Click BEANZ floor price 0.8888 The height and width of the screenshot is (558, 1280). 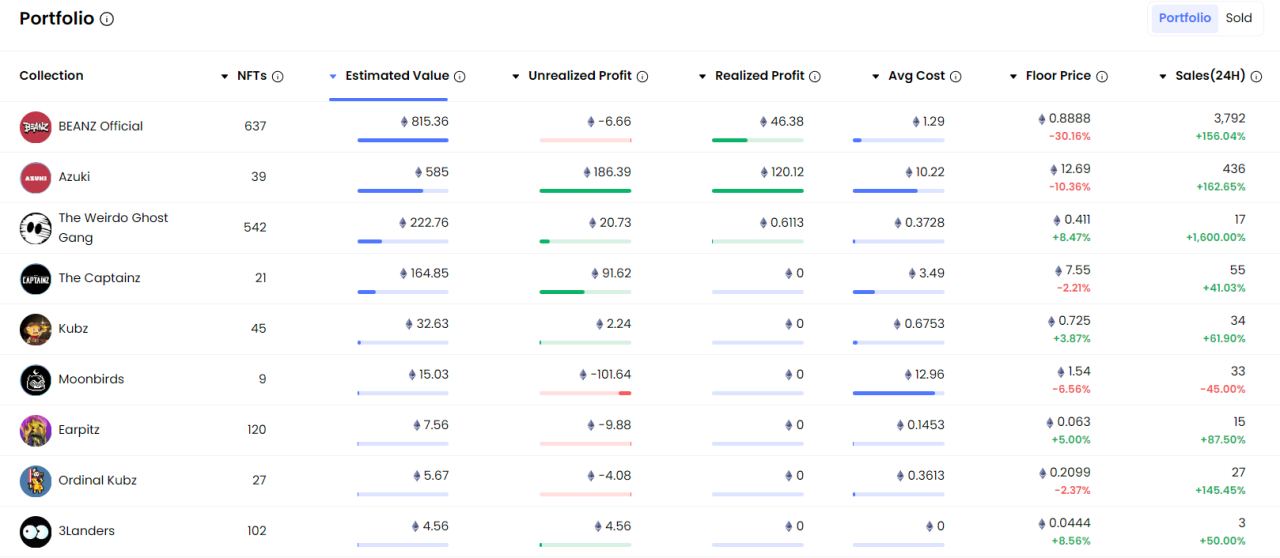1064,118
